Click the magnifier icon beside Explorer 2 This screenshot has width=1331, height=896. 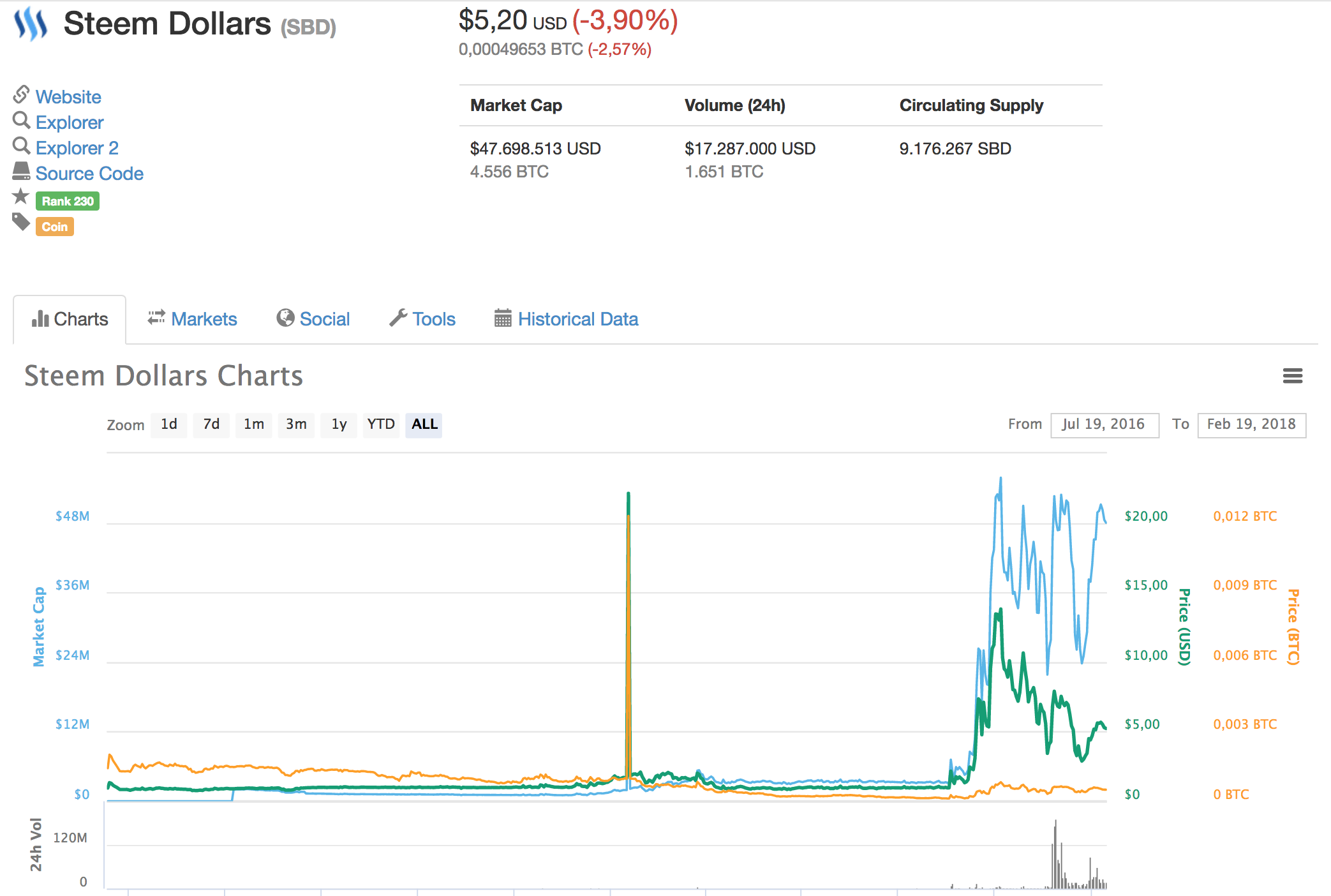[x=21, y=146]
